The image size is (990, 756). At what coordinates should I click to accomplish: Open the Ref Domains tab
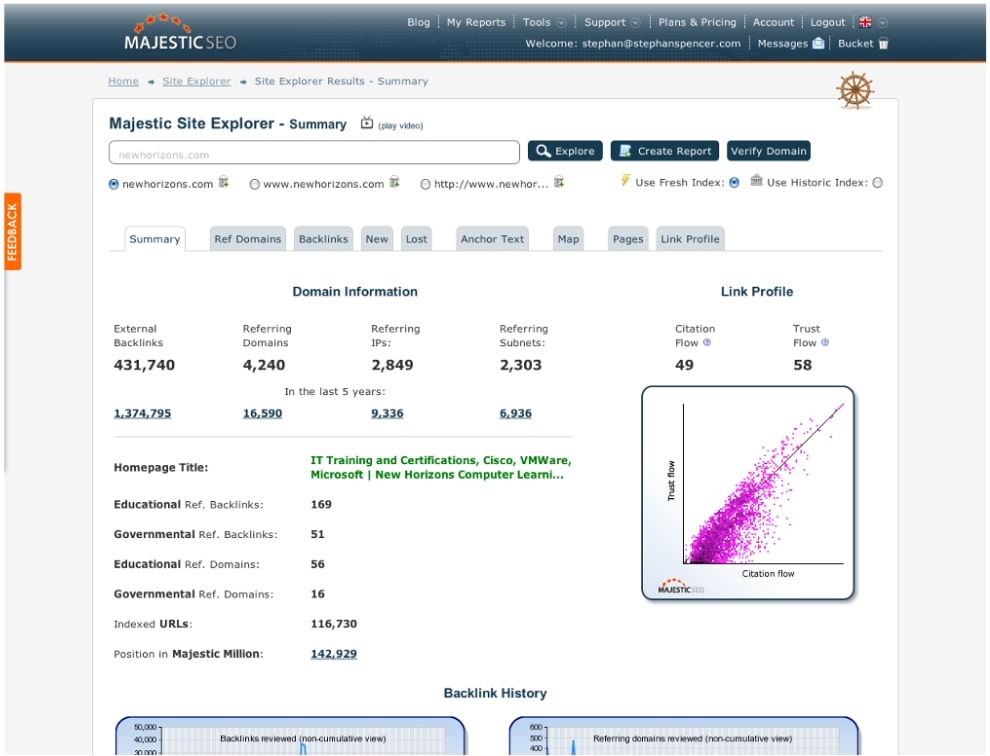click(248, 239)
